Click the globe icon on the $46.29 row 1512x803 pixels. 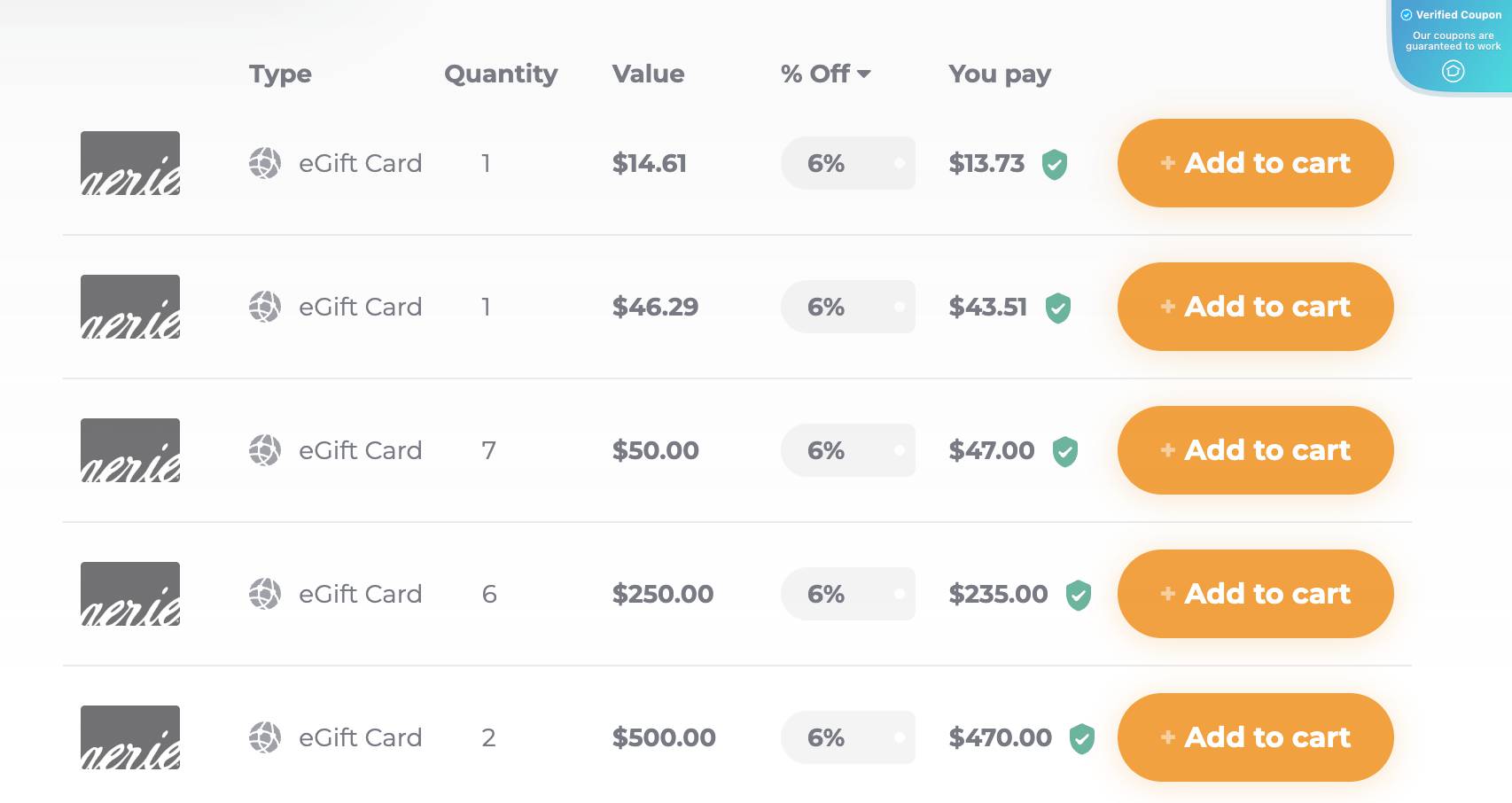point(264,307)
